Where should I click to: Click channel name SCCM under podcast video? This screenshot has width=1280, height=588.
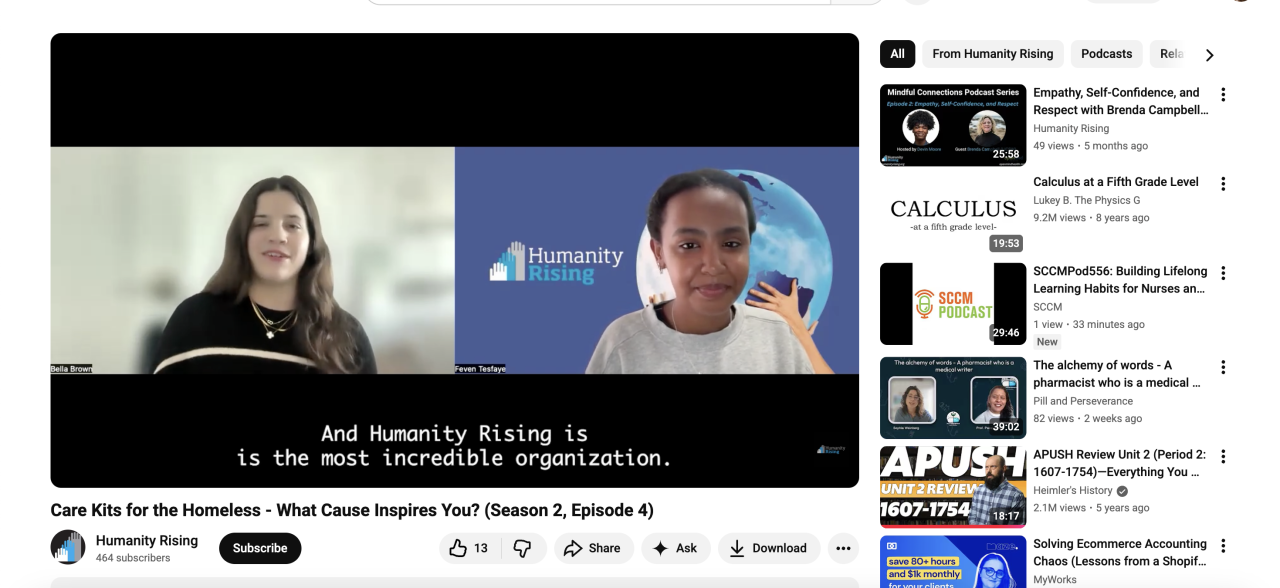tap(1047, 307)
